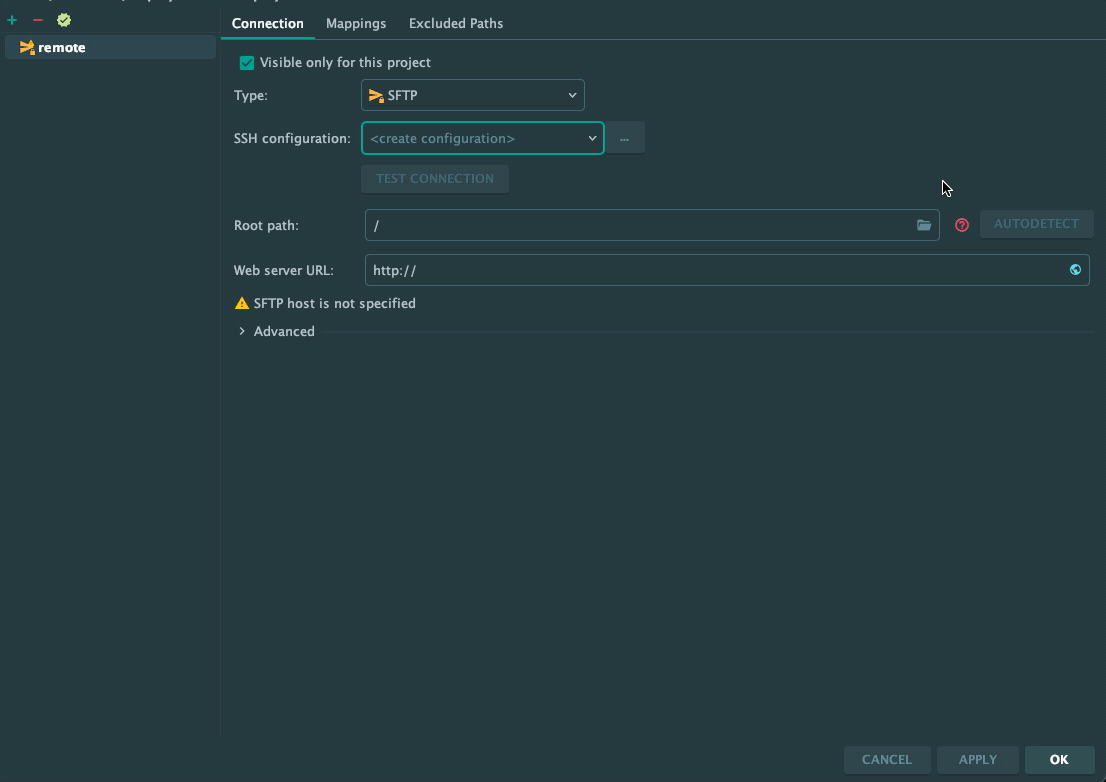Open the Mappings tab
Viewport: 1106px width, 782px height.
[356, 23]
